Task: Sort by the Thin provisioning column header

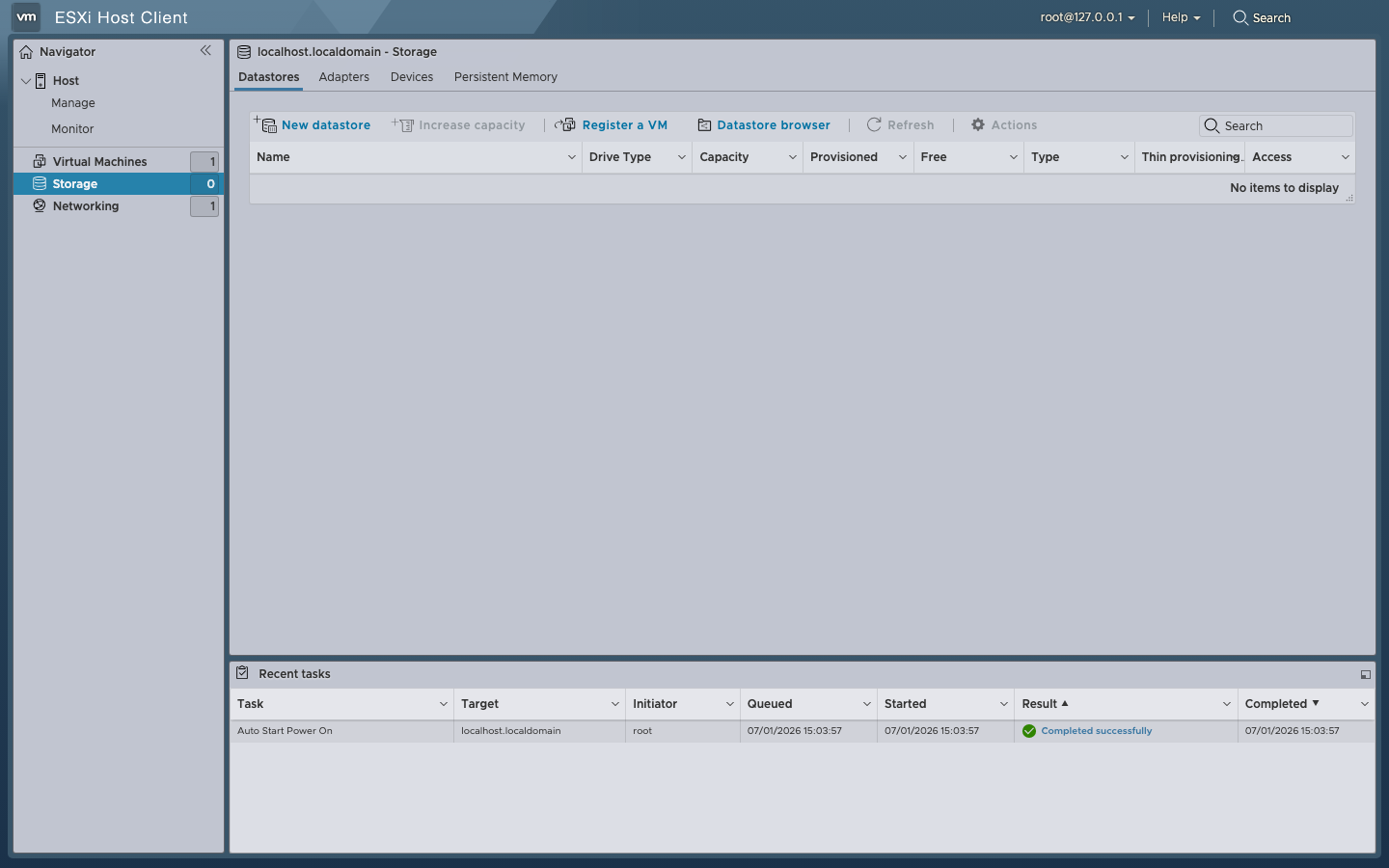Action: (x=1190, y=157)
